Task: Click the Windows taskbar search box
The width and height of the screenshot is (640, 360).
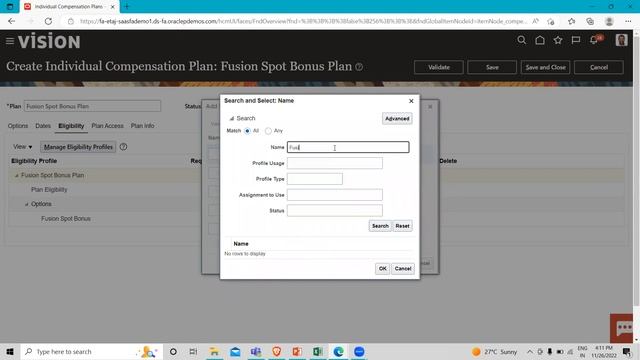Action: coord(91,351)
